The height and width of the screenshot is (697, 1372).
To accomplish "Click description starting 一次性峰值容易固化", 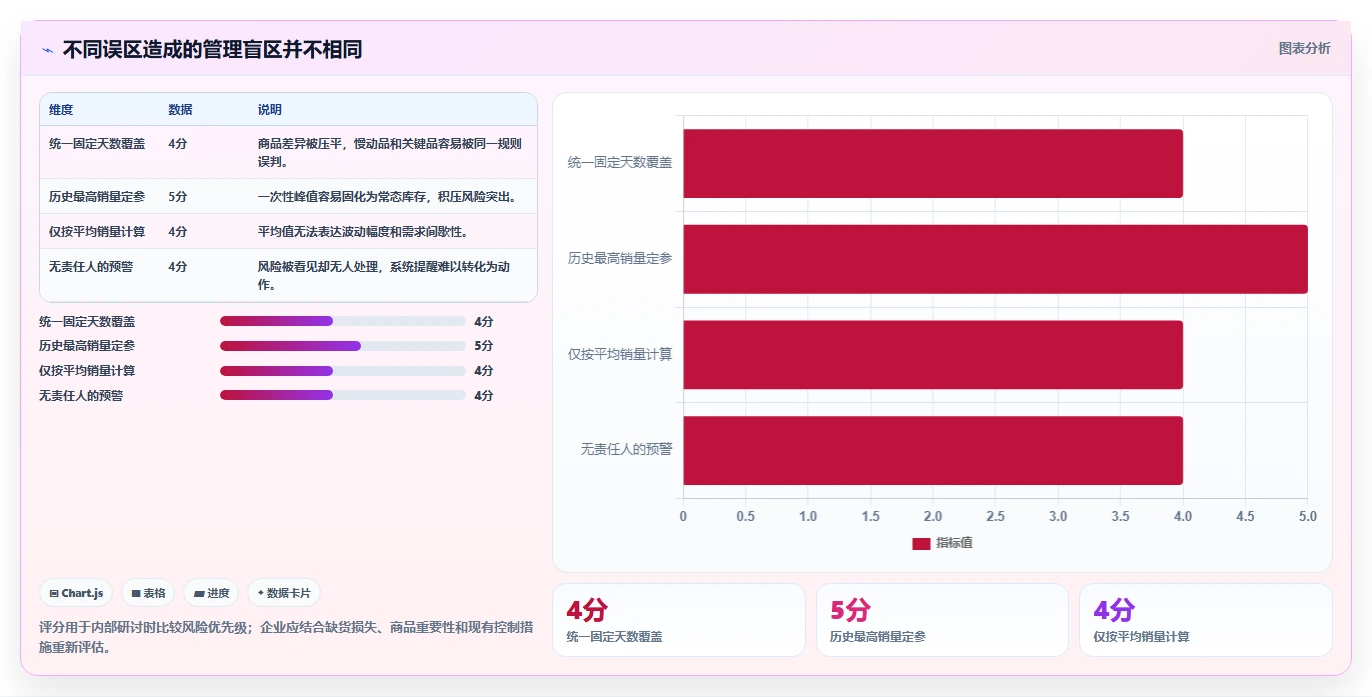I will 387,197.
